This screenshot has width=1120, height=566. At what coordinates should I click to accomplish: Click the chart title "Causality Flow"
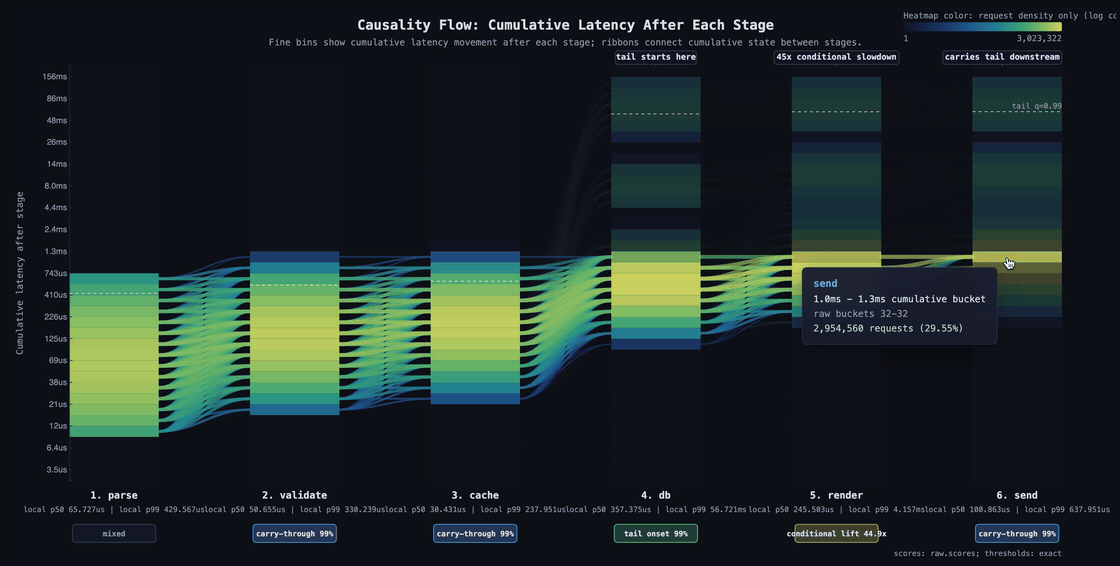tap(566, 25)
